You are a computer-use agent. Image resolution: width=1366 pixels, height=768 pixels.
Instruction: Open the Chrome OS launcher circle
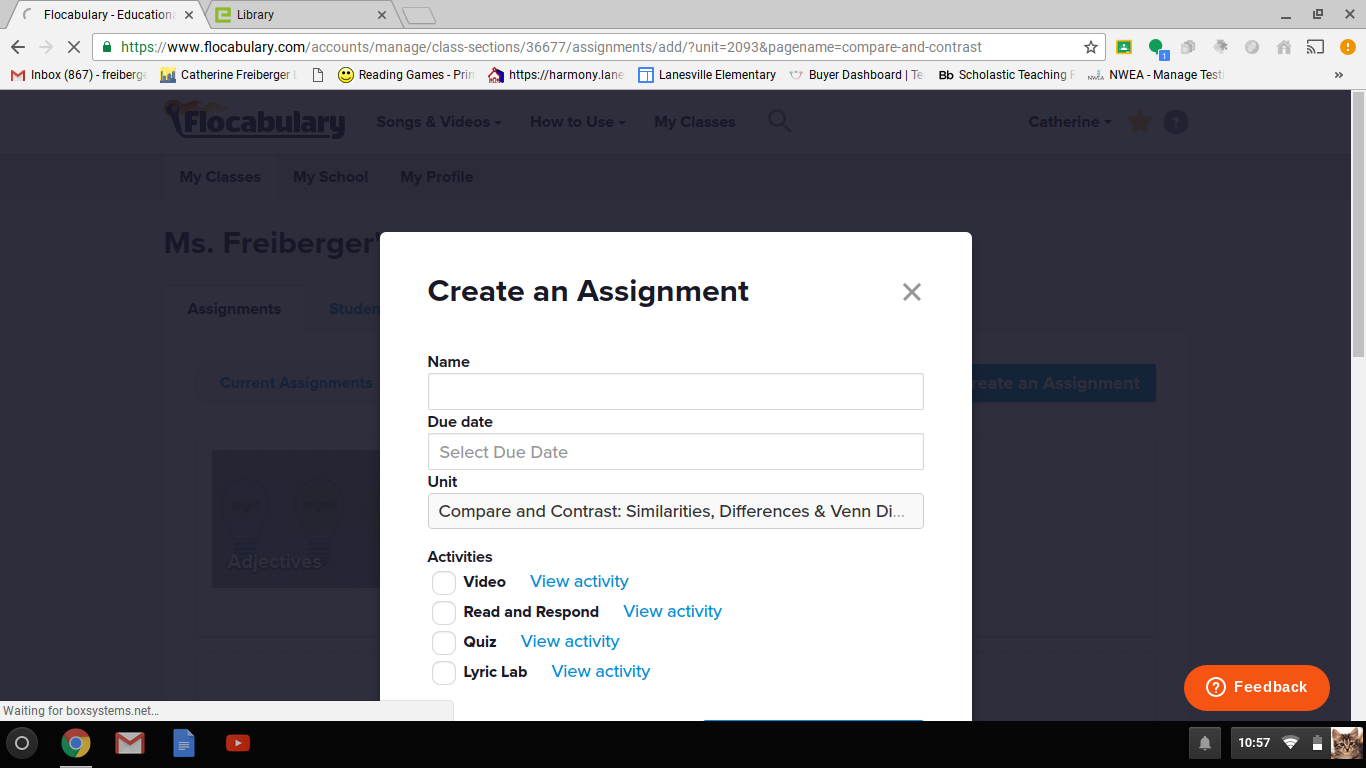pyautogui.click(x=22, y=743)
